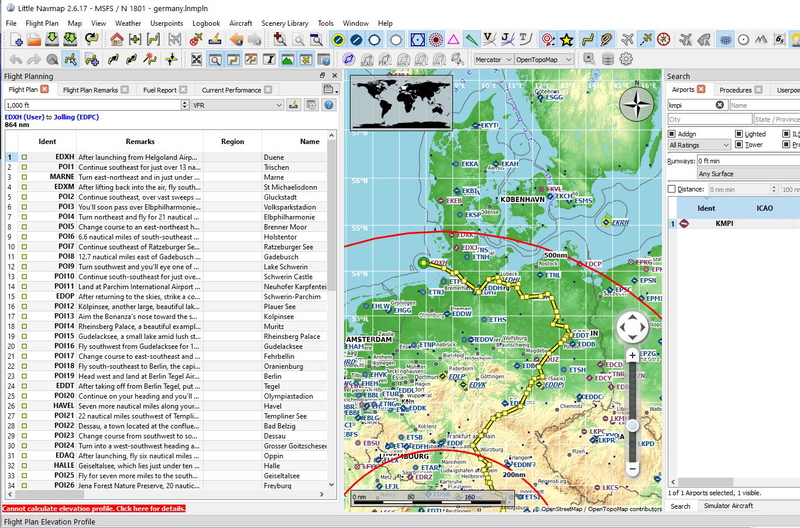Click the map compass rose overlay
Screen dimensions: 800x528
pyautogui.click(x=636, y=104)
